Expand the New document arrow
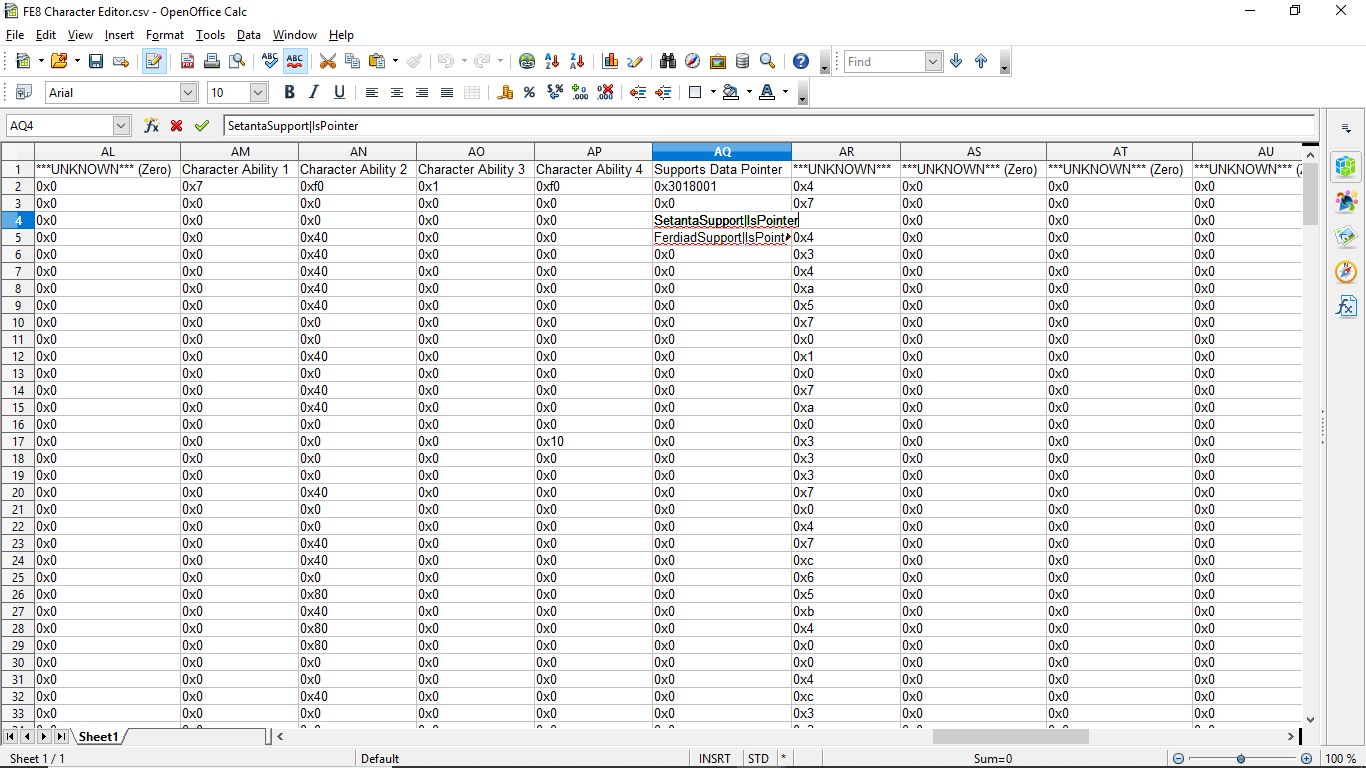 point(41,62)
